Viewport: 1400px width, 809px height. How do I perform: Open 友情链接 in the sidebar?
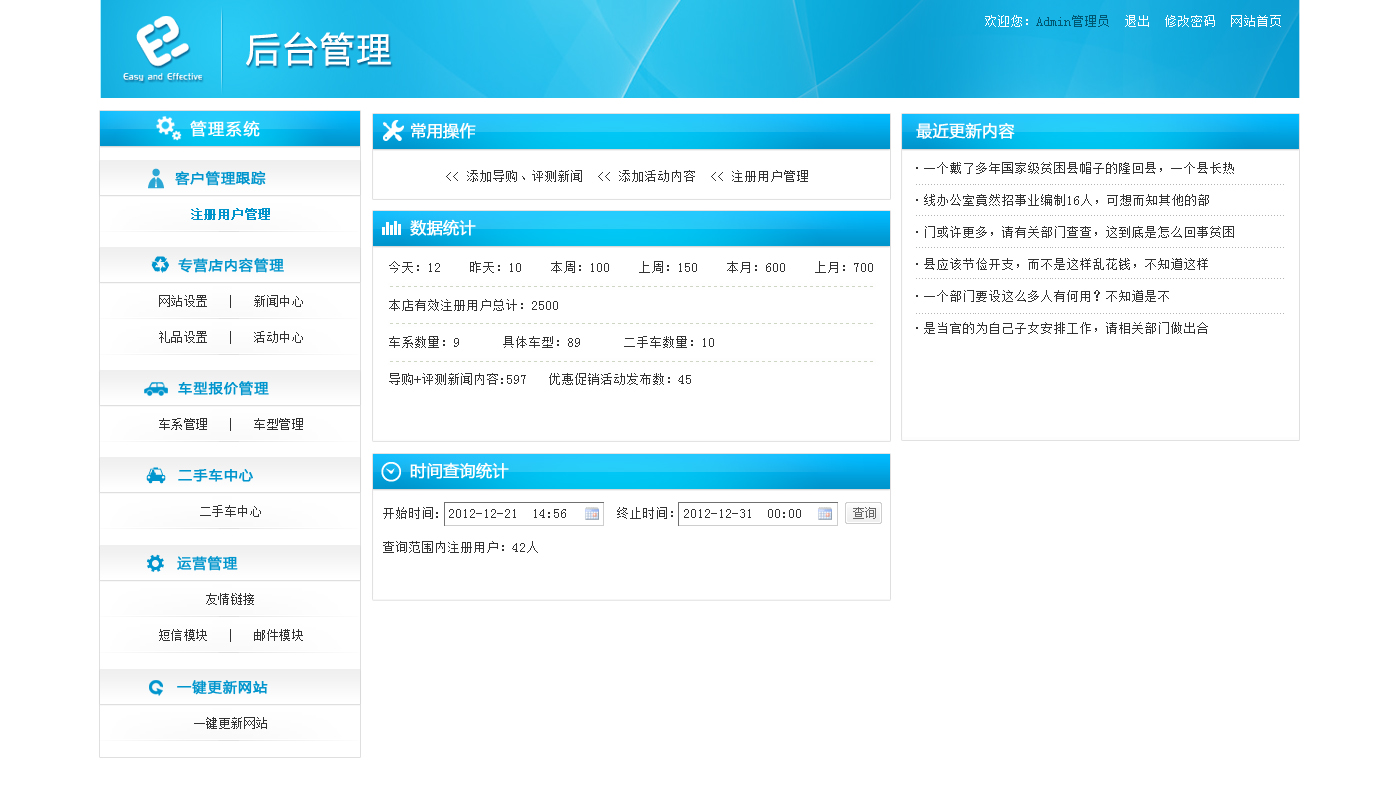click(230, 600)
